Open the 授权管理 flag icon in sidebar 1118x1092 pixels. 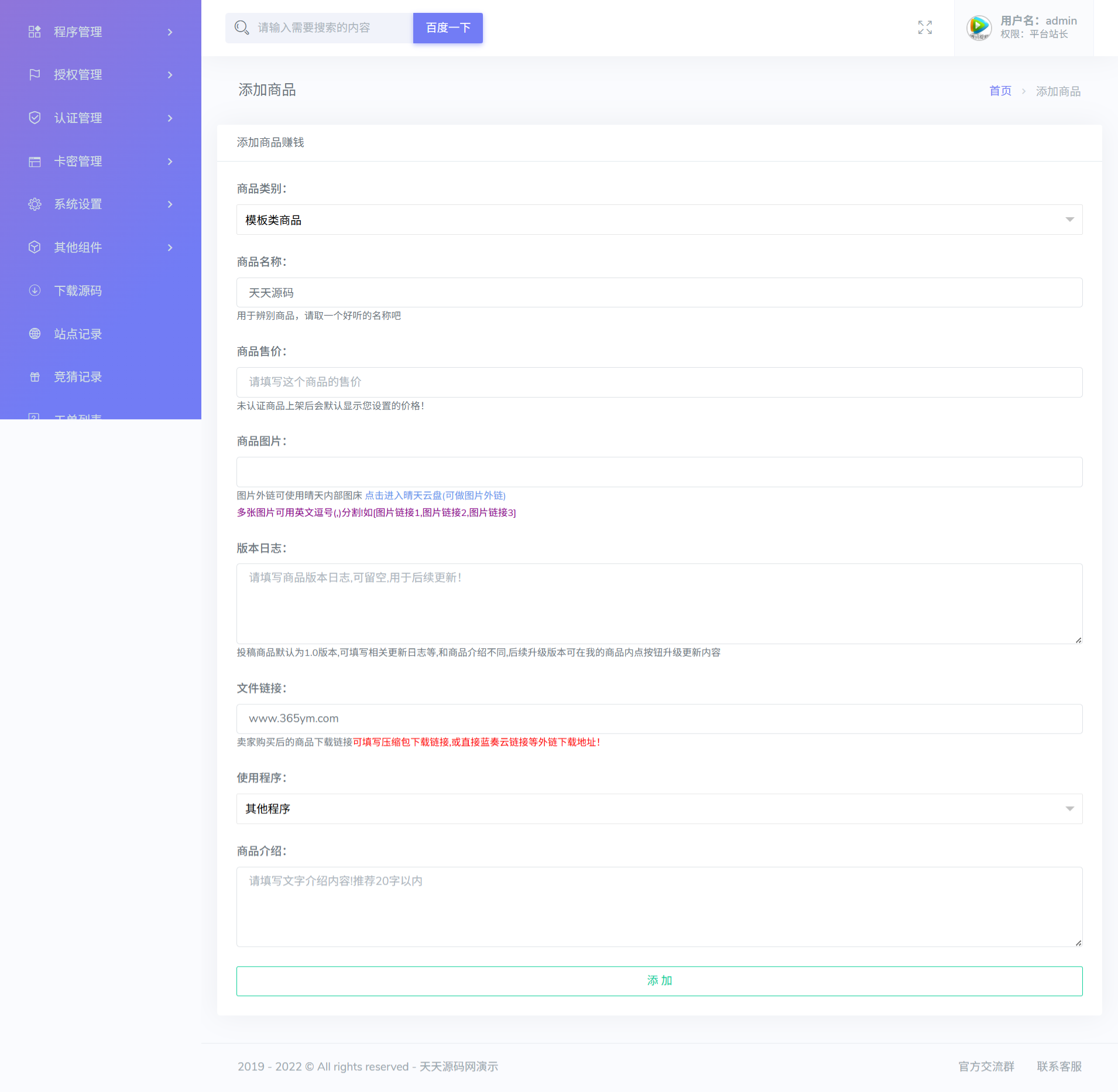pyautogui.click(x=35, y=74)
